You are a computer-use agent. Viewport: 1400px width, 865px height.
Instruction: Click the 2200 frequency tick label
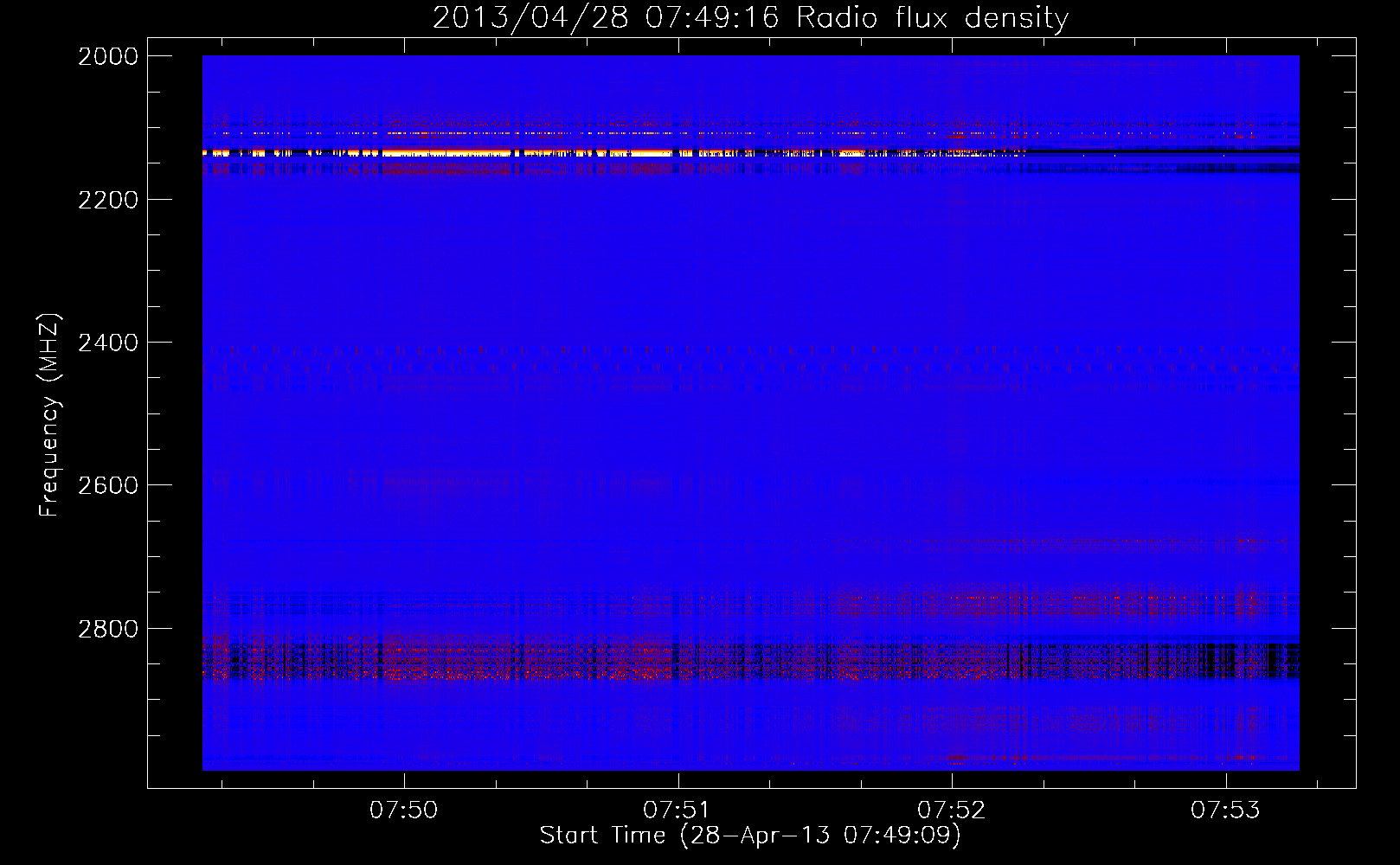[108, 200]
